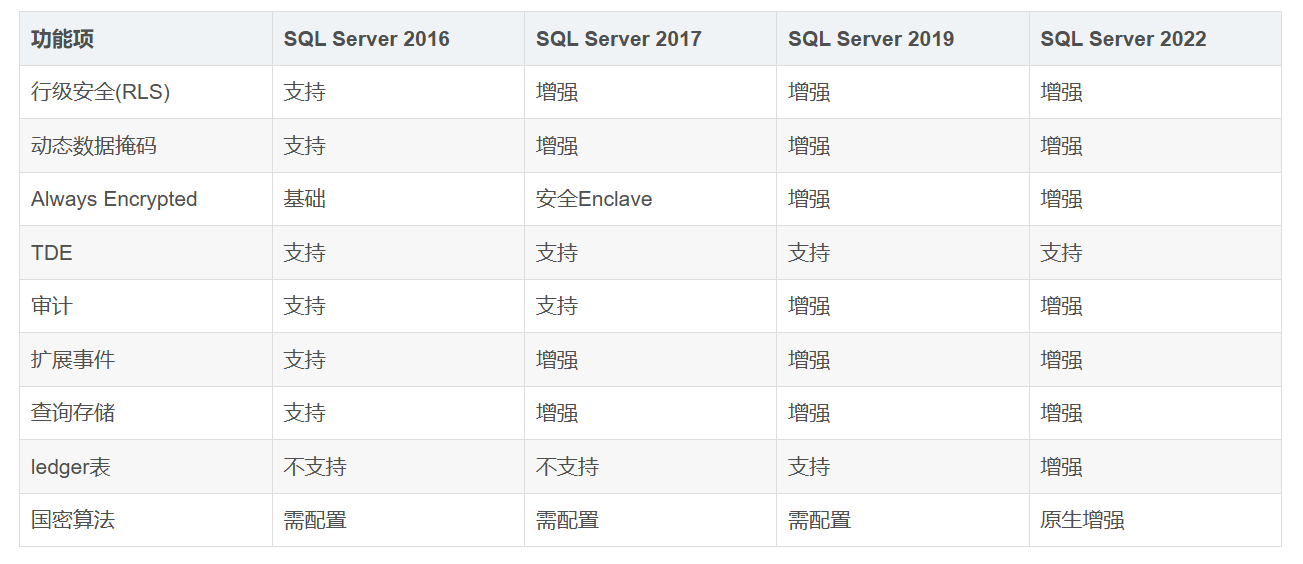Click 增强 in 扩展事件 row under 2022
The width and height of the screenshot is (1303, 564).
pyautogui.click(x=1061, y=360)
